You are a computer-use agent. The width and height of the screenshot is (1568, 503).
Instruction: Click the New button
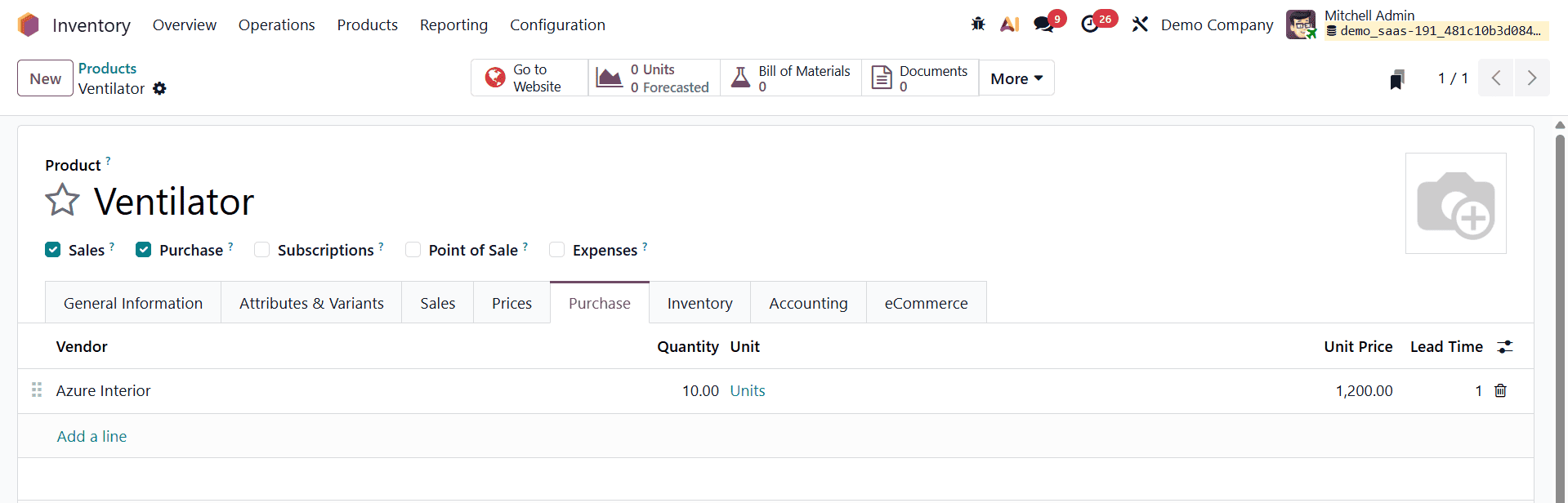(46, 78)
